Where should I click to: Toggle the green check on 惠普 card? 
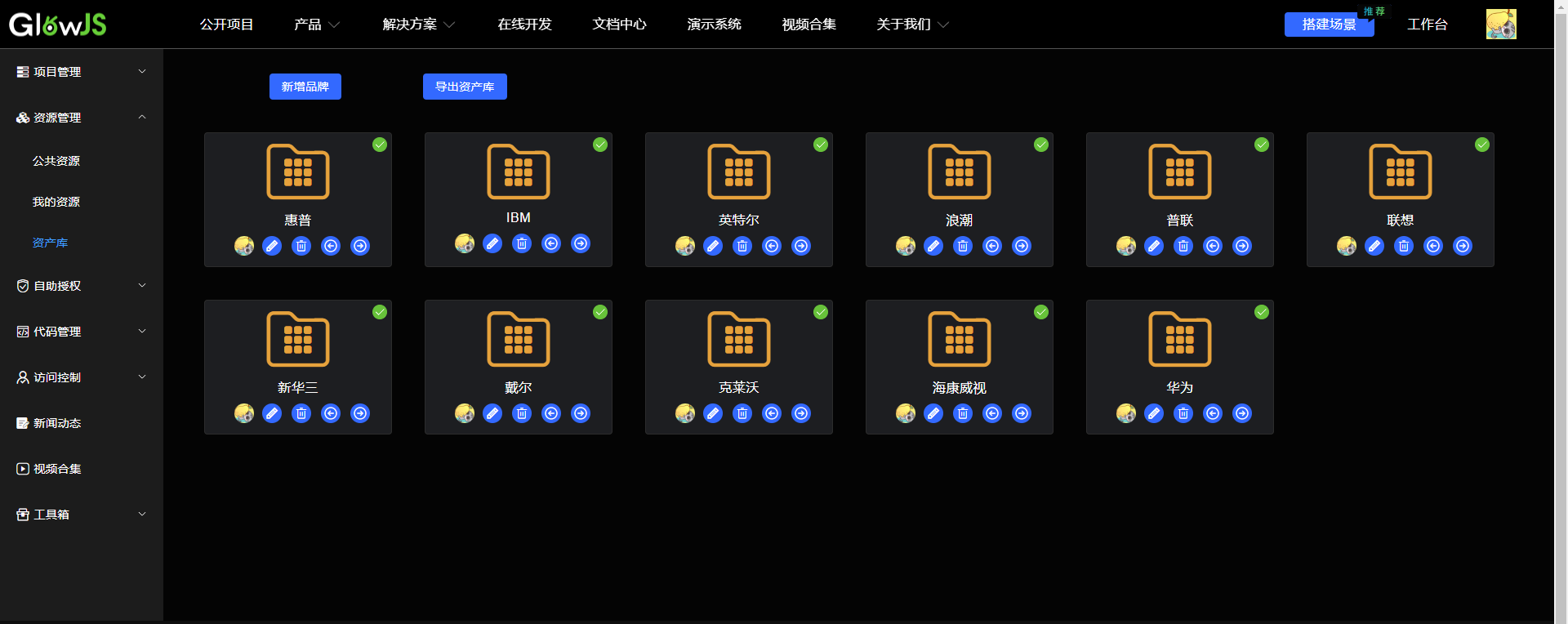click(380, 145)
